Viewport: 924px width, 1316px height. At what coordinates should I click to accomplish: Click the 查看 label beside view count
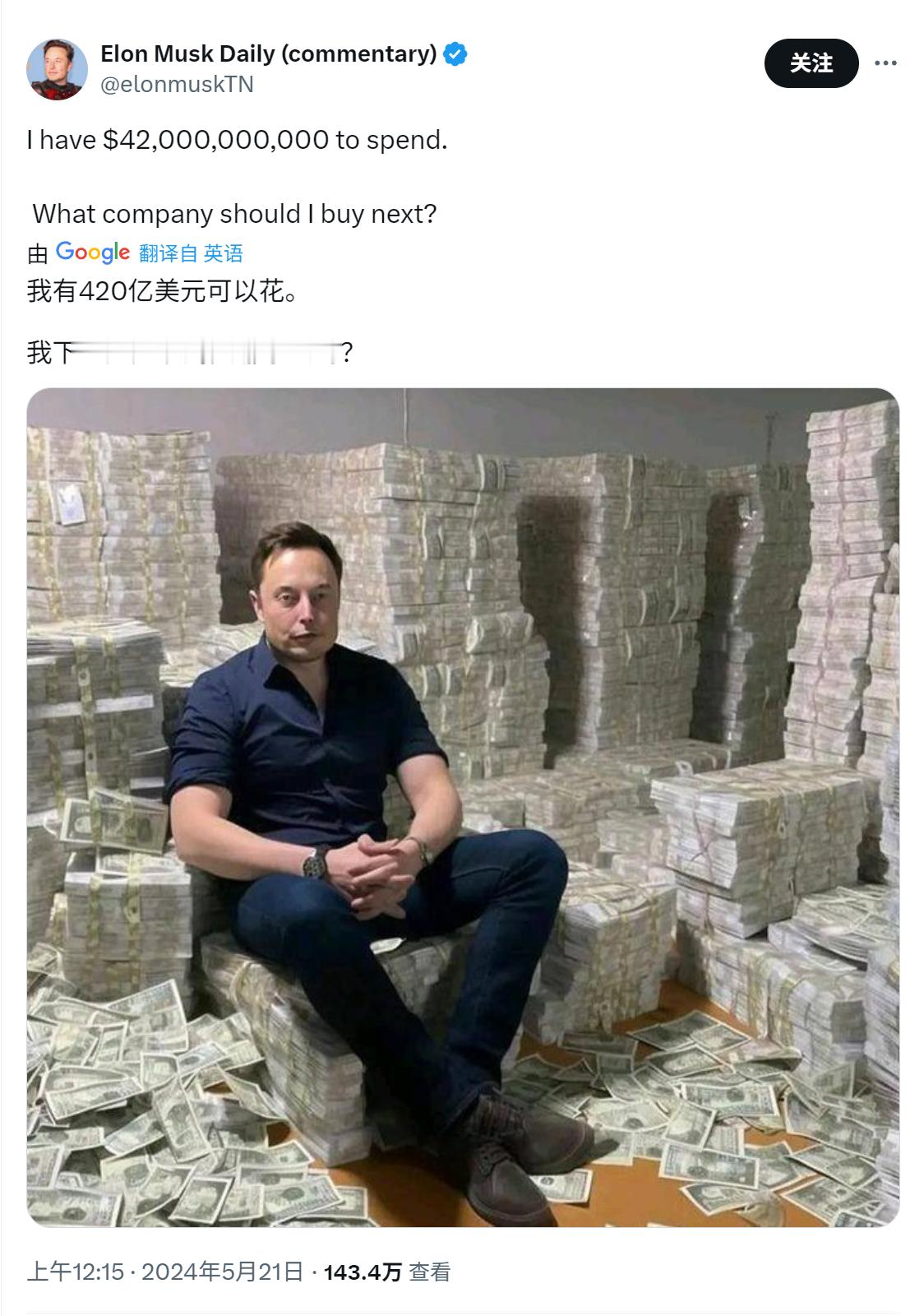[x=430, y=1272]
